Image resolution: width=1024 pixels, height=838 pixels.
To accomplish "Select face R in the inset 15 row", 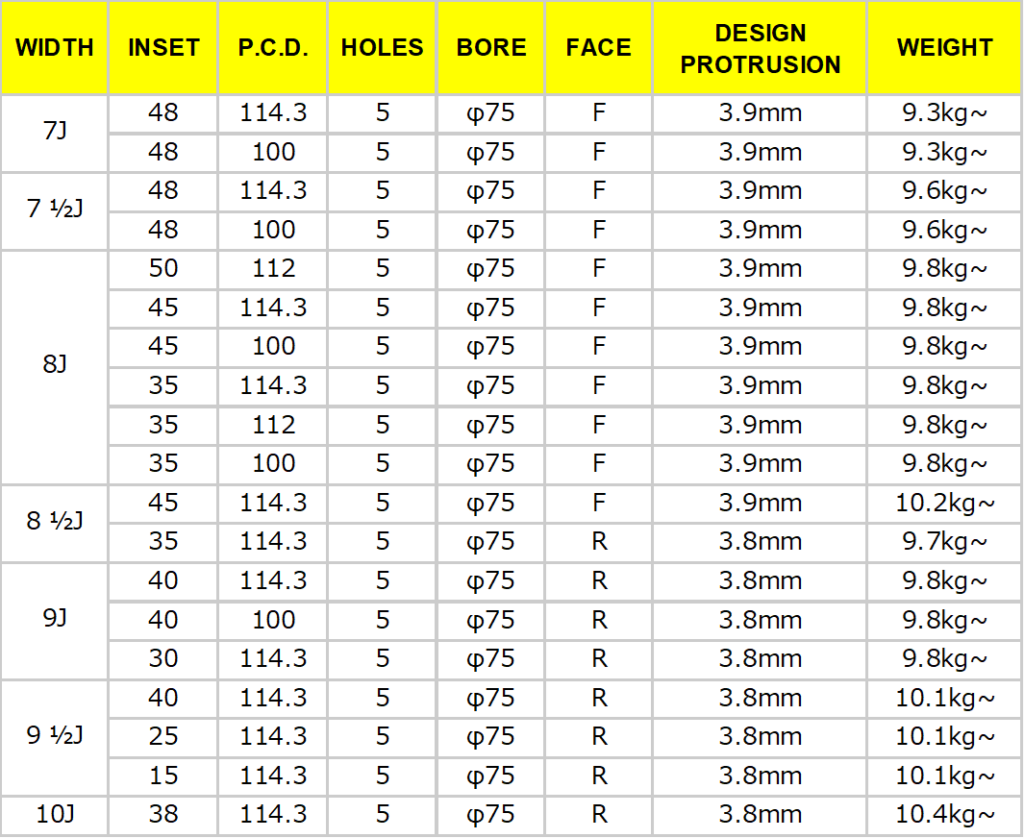I will click(x=598, y=777).
